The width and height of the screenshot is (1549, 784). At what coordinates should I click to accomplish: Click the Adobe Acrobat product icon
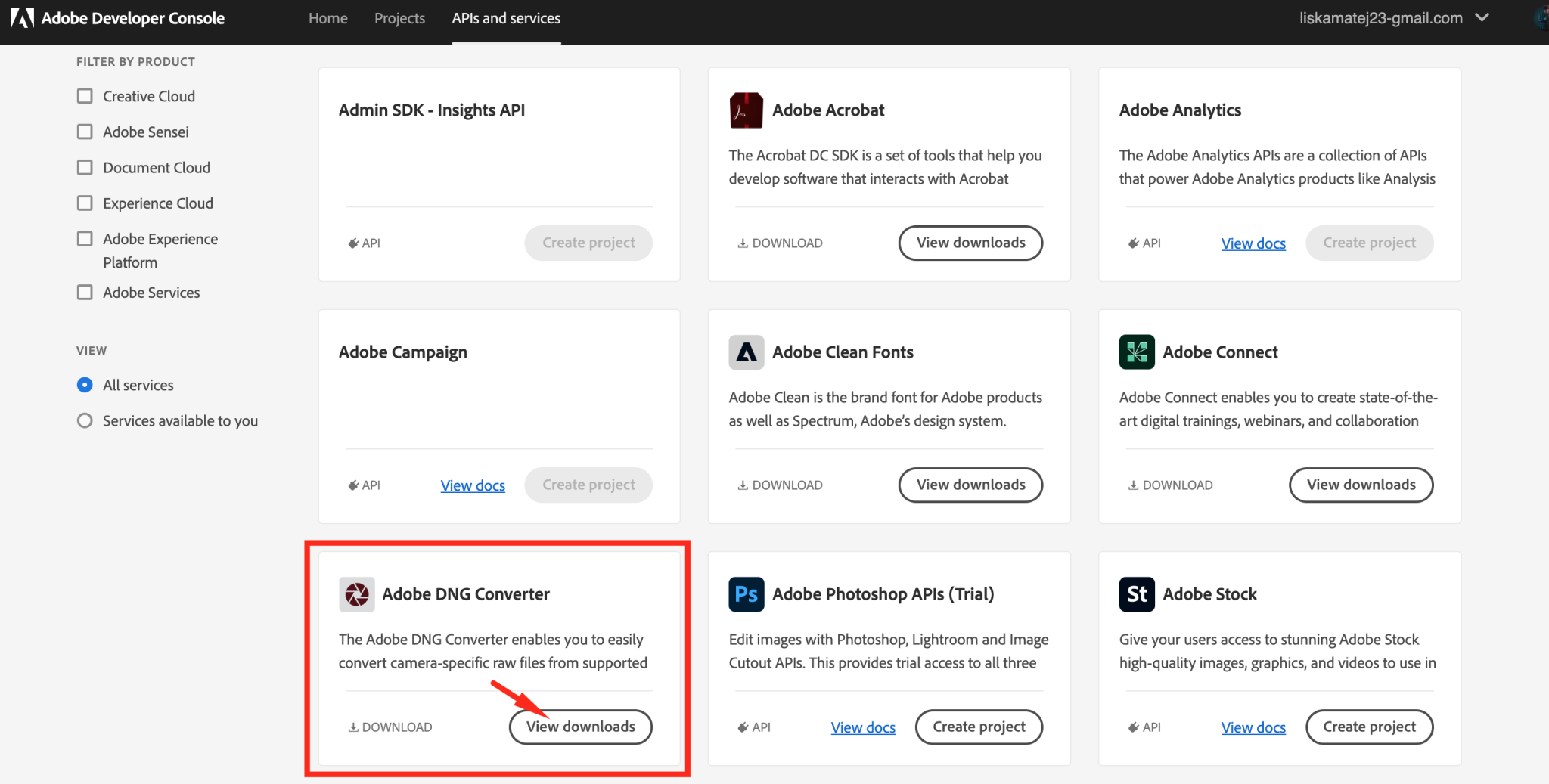tap(746, 110)
